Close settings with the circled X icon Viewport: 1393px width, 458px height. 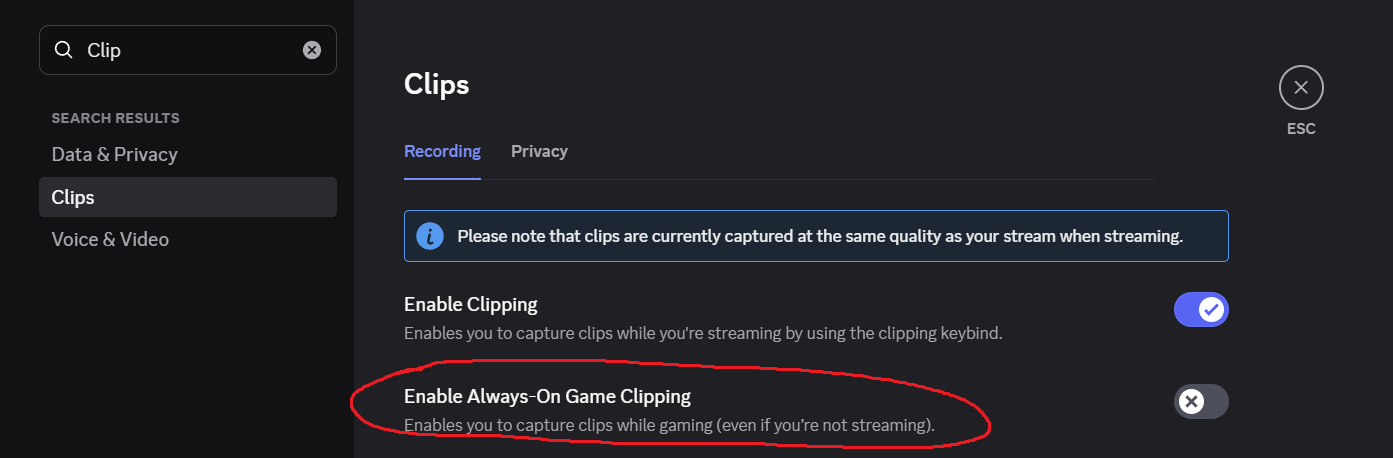tap(1300, 88)
